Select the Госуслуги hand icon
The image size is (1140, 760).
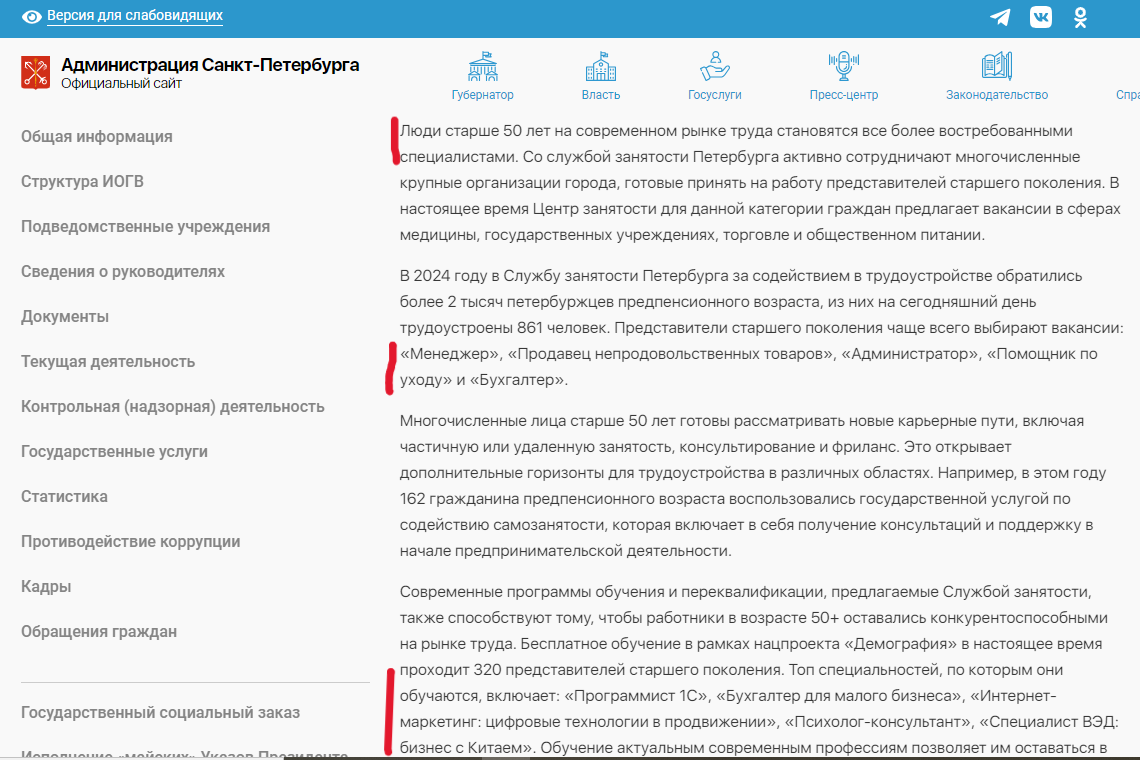(x=716, y=66)
